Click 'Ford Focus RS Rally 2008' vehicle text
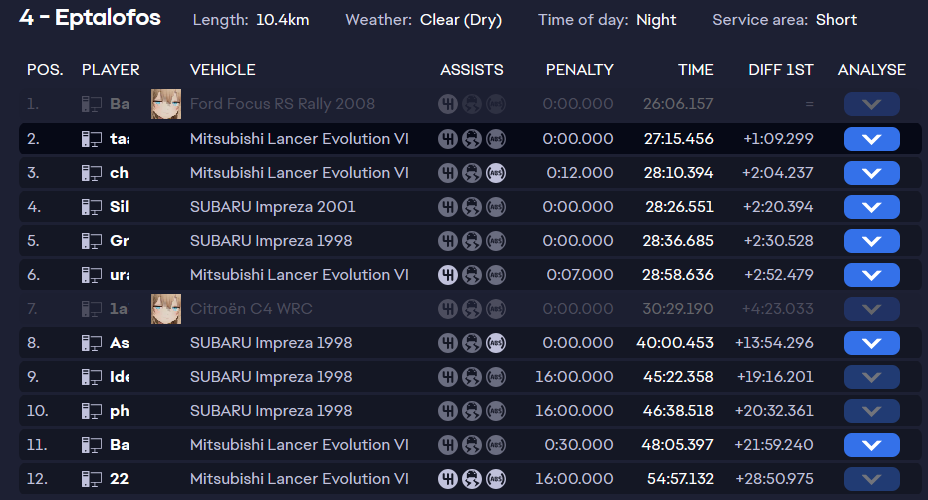Viewport: 928px width, 500px height. coord(282,104)
